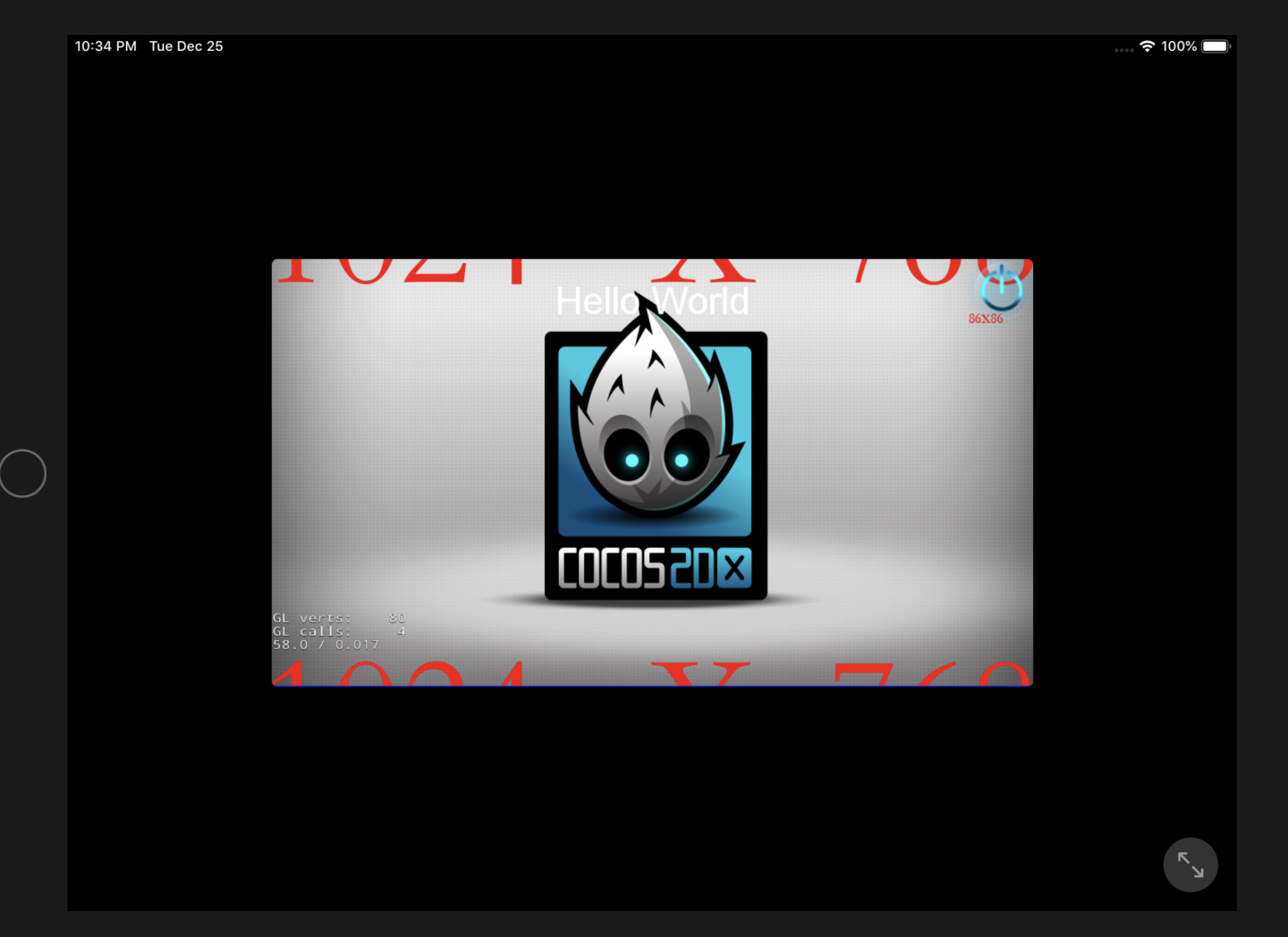Click the "GL calls" debug stat line
This screenshot has width=1288, height=937.
338,631
